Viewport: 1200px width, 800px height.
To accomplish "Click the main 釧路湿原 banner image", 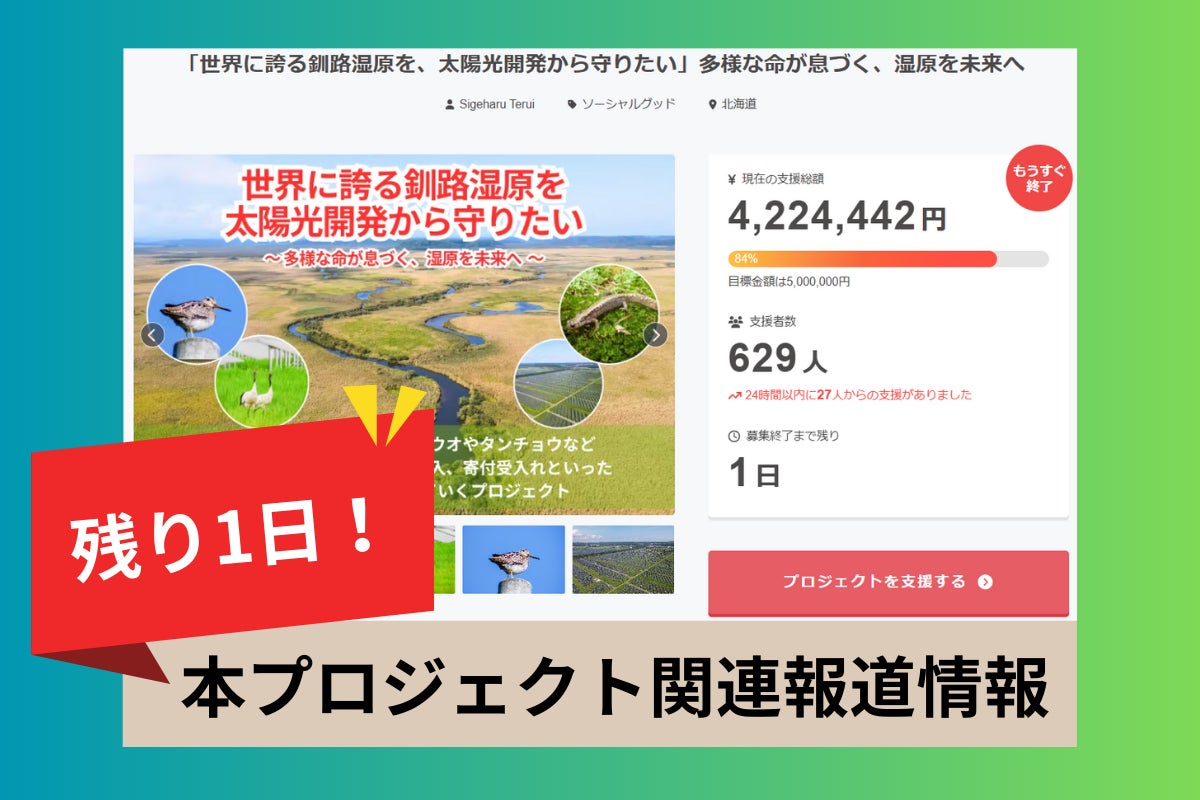I will (x=404, y=300).
